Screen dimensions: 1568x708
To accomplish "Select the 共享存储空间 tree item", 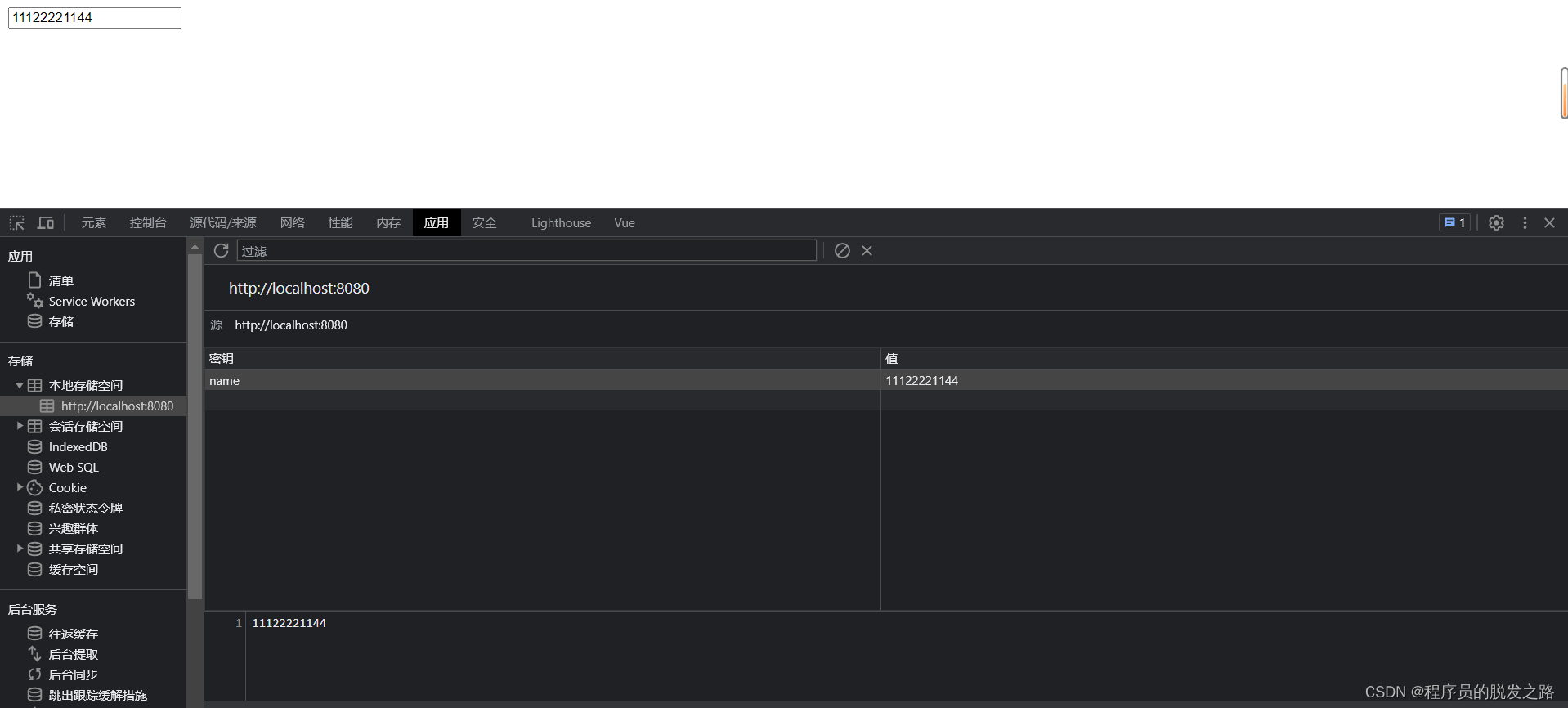I will [85, 549].
